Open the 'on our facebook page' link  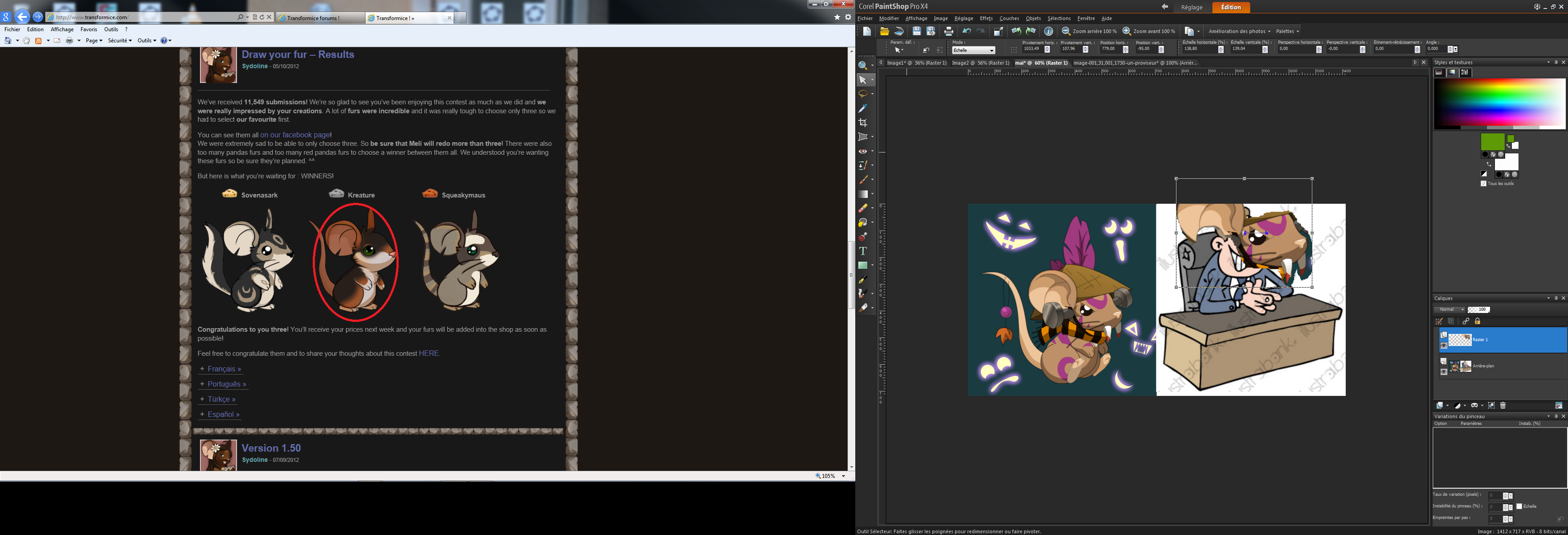tap(295, 135)
